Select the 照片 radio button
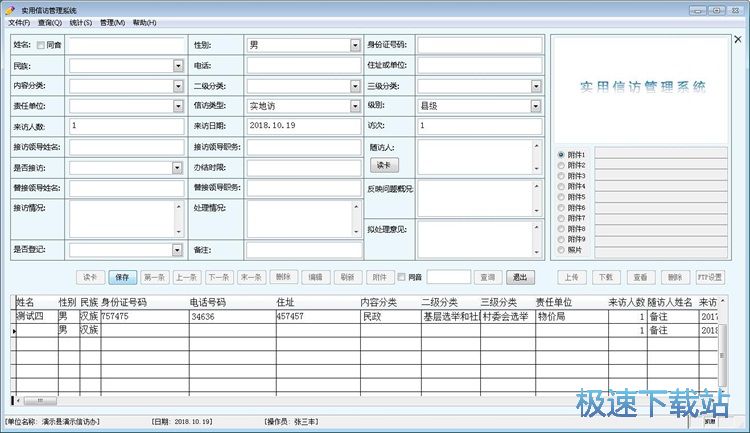Screen dimensions: 750x433 point(561,250)
